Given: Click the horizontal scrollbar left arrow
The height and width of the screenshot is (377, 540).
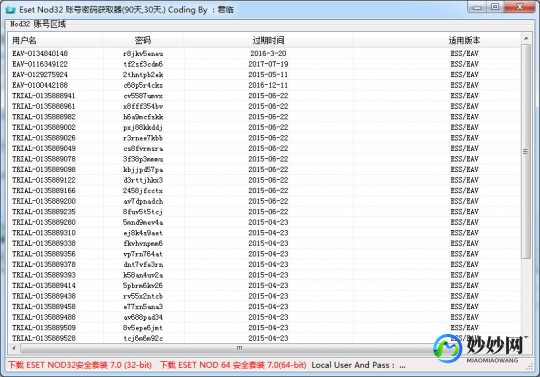Looking at the screenshot, I should (x=14, y=348).
